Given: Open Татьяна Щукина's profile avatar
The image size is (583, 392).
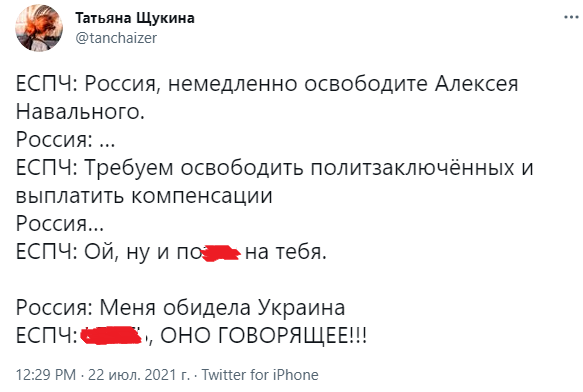Looking at the screenshot, I should 39,28.
